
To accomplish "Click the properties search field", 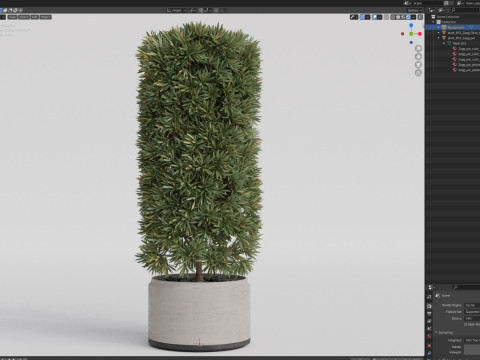I will tap(467, 287).
